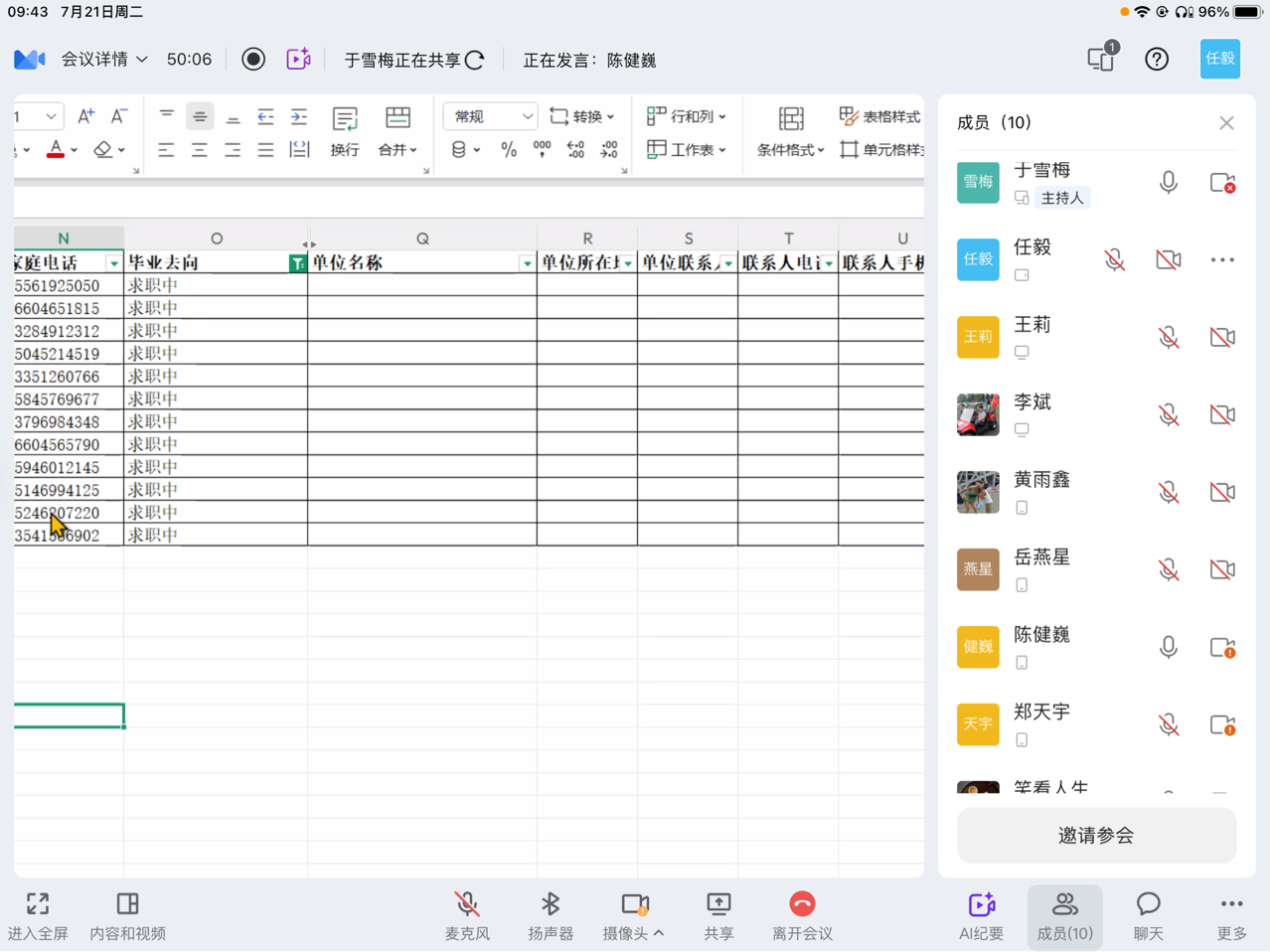
Task: Open the AI纪要 tab
Action: coord(981,916)
